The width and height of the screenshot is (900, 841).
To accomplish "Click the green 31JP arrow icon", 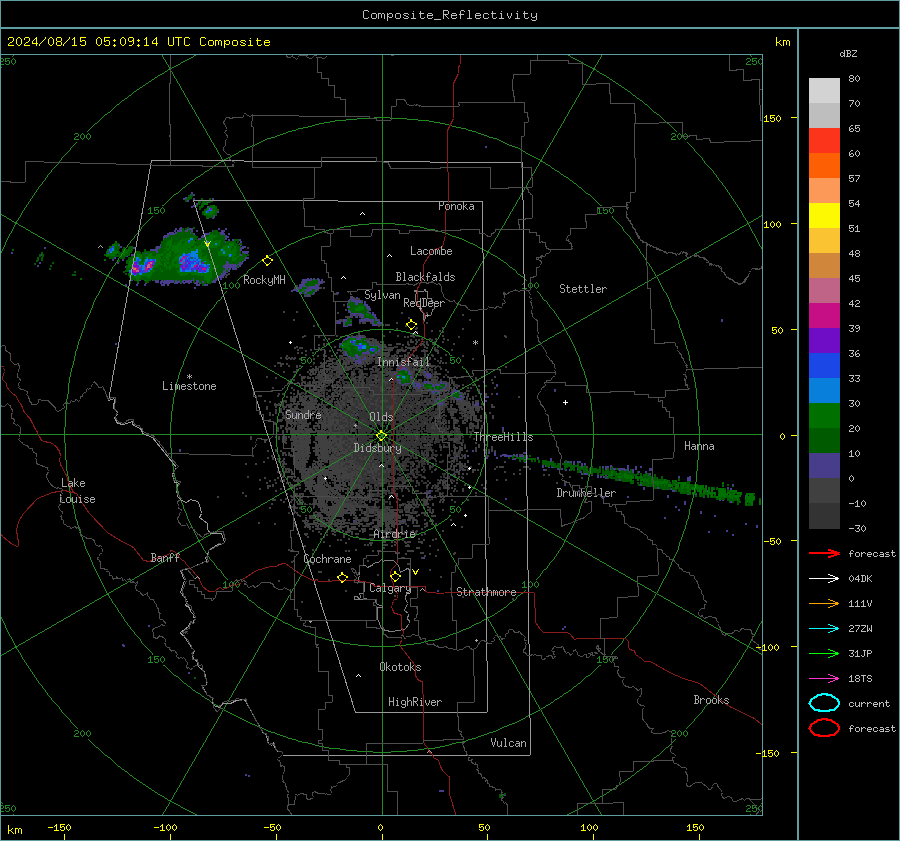I will [824, 653].
